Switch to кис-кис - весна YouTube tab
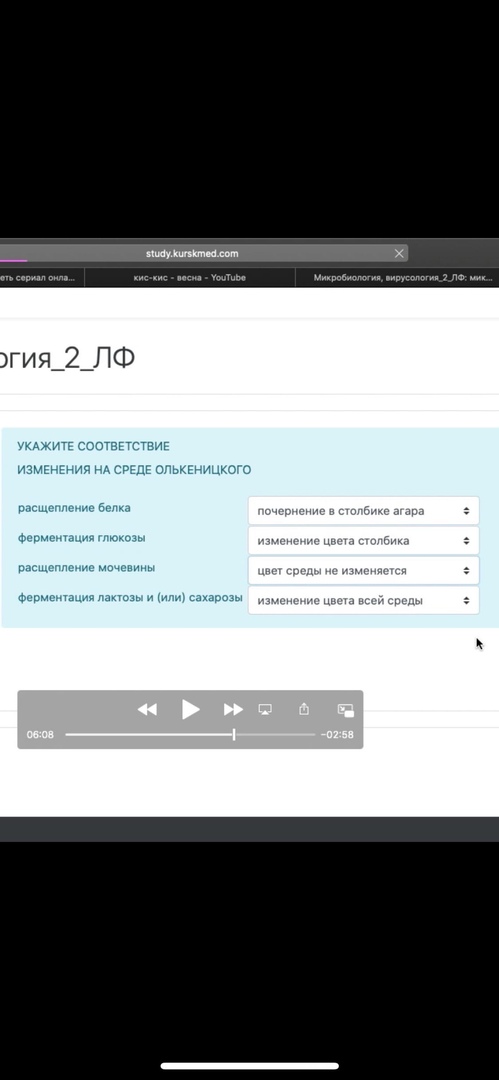This screenshot has height=1080, width=499. pyautogui.click(x=190, y=278)
